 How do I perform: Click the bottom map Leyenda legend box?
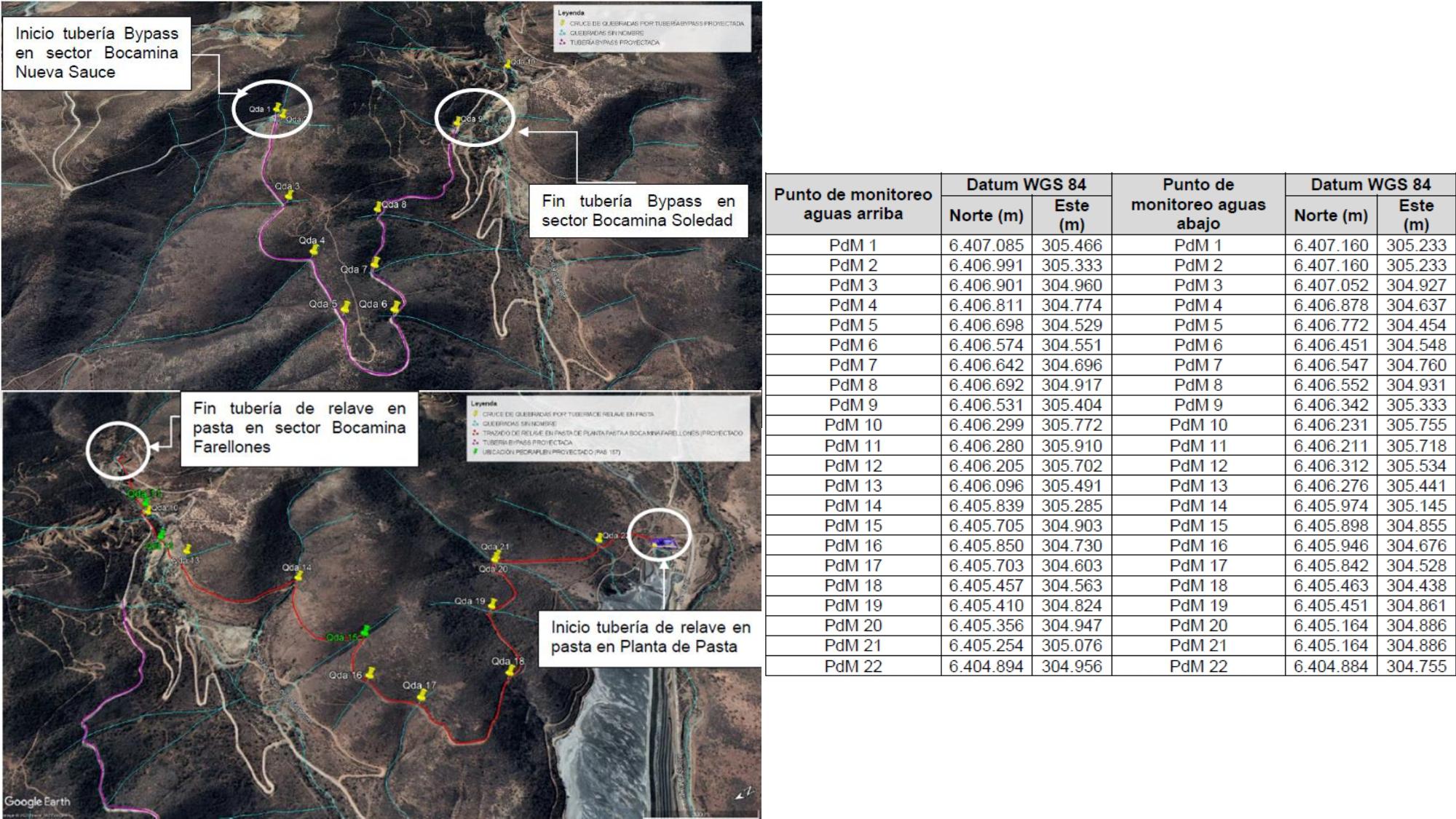tap(608, 428)
